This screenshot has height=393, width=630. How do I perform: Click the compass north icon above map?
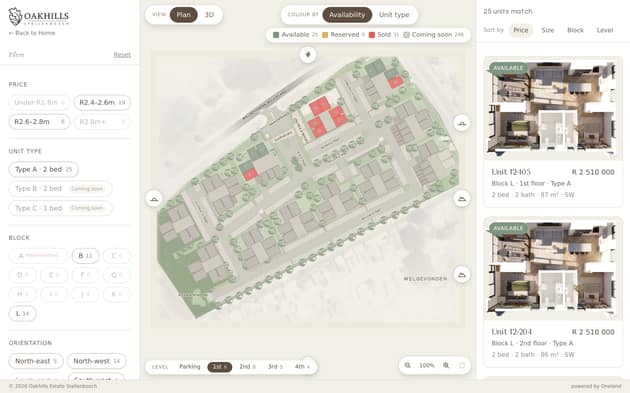pyautogui.click(x=308, y=54)
